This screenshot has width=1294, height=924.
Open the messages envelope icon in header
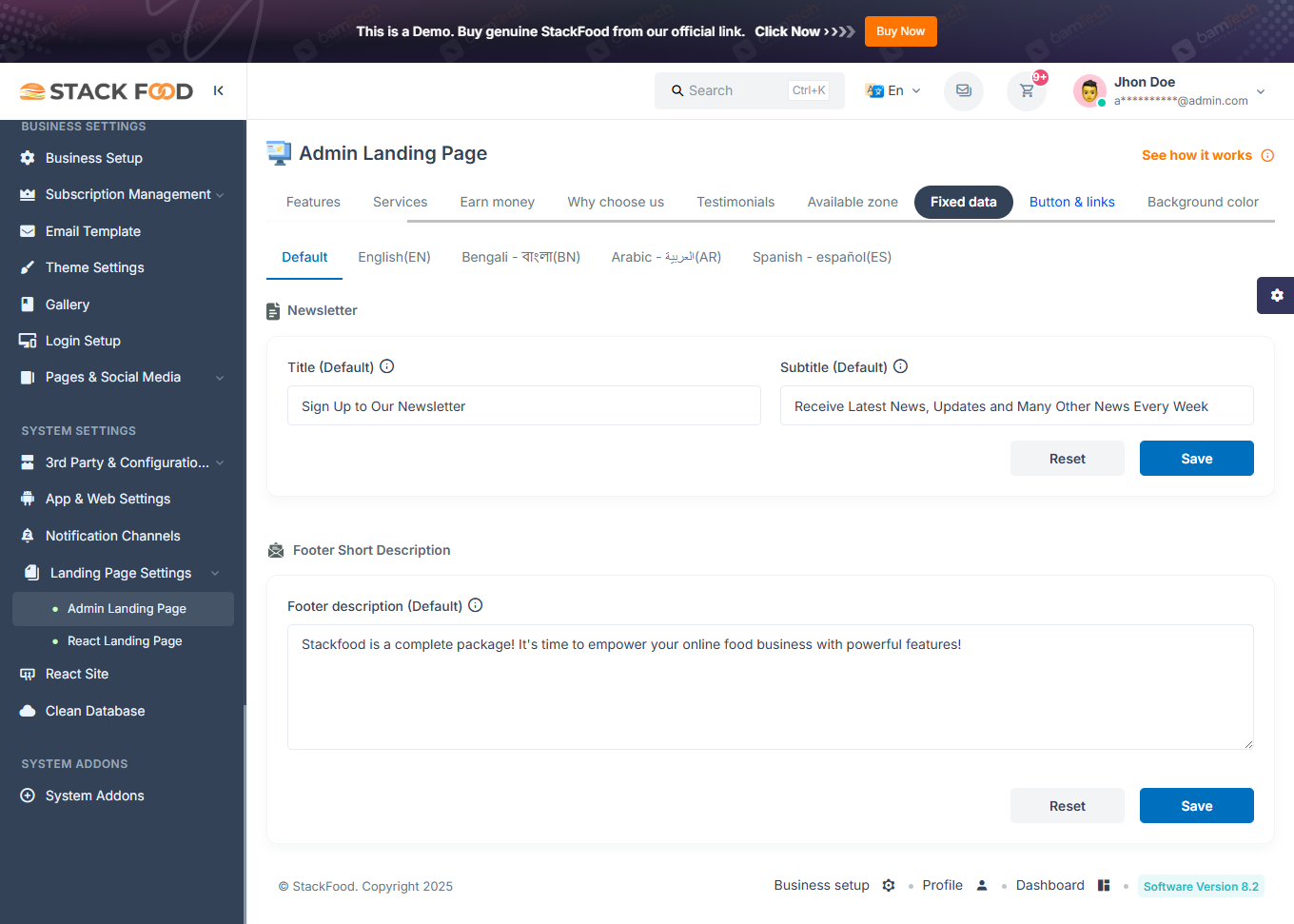tap(964, 91)
